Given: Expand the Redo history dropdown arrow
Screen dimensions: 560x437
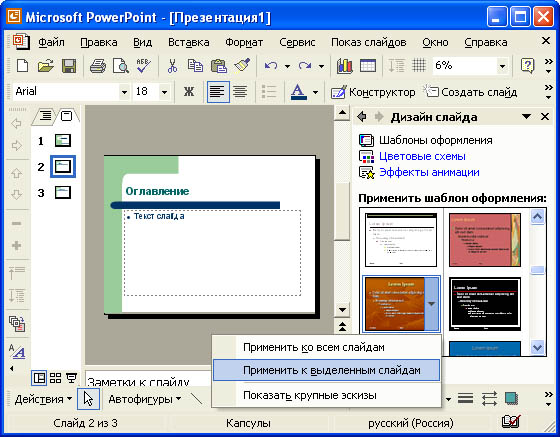Looking at the screenshot, I should tap(321, 66).
